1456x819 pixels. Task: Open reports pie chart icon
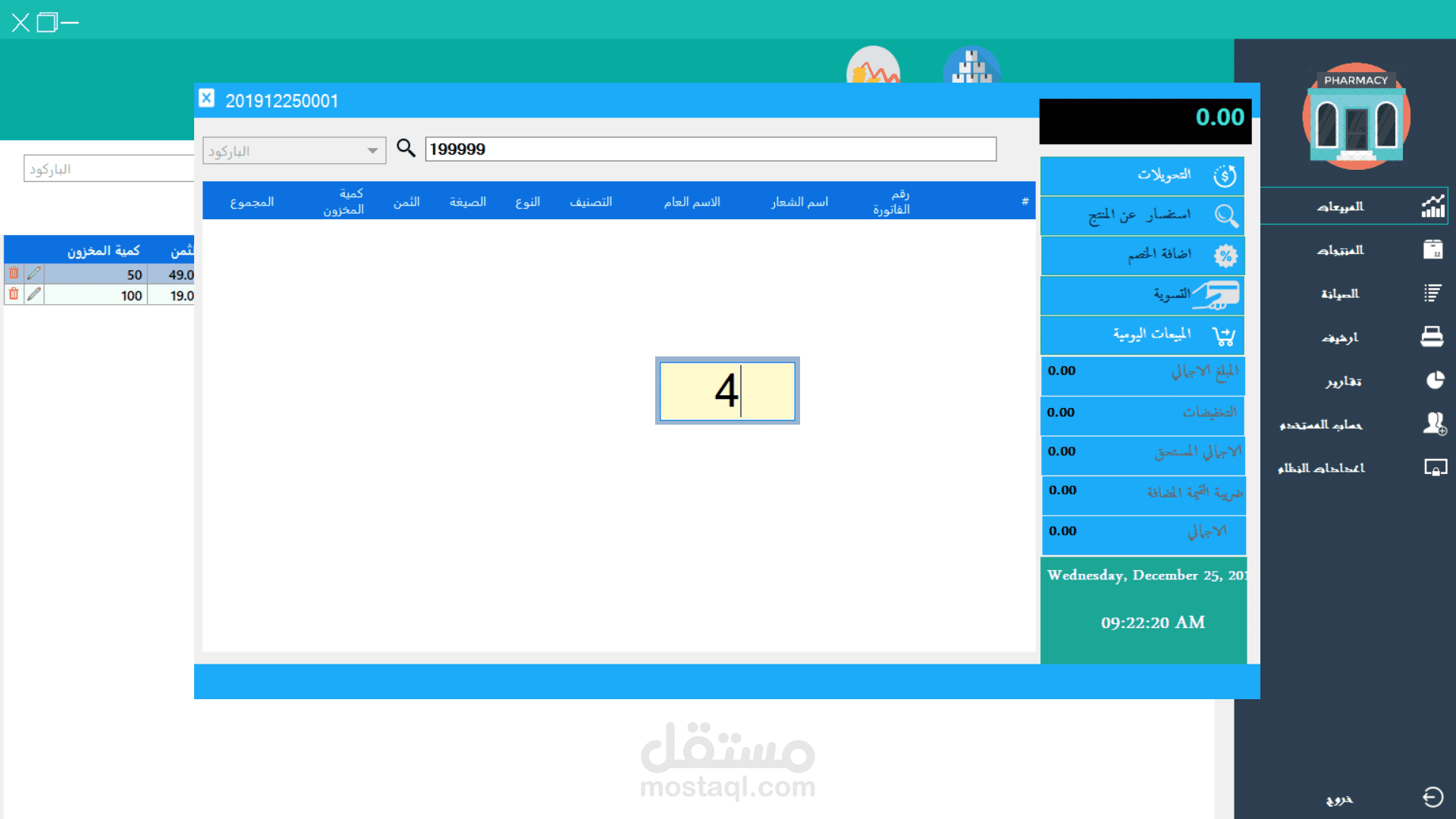[1434, 381]
